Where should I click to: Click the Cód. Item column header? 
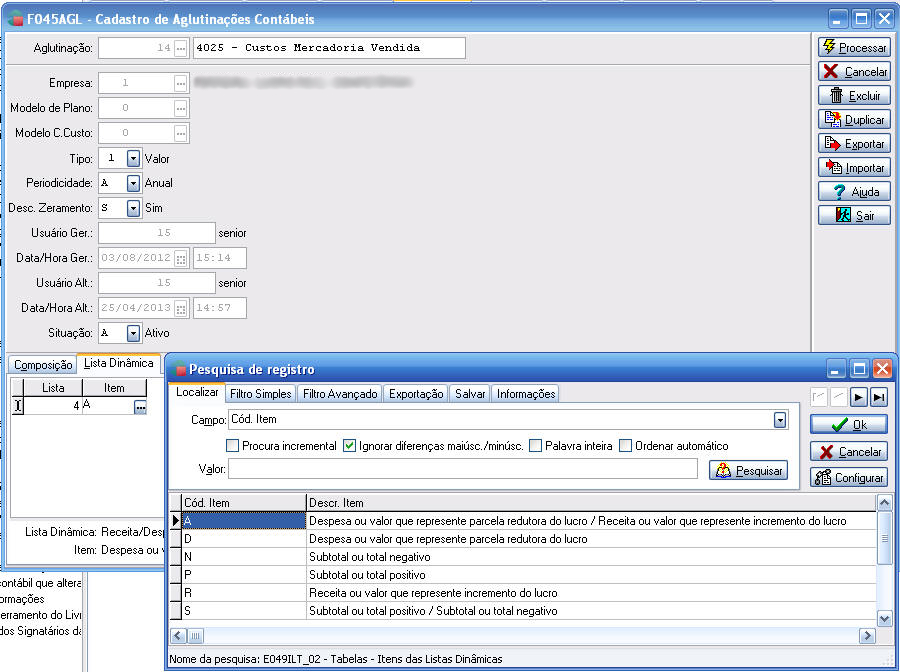244,503
